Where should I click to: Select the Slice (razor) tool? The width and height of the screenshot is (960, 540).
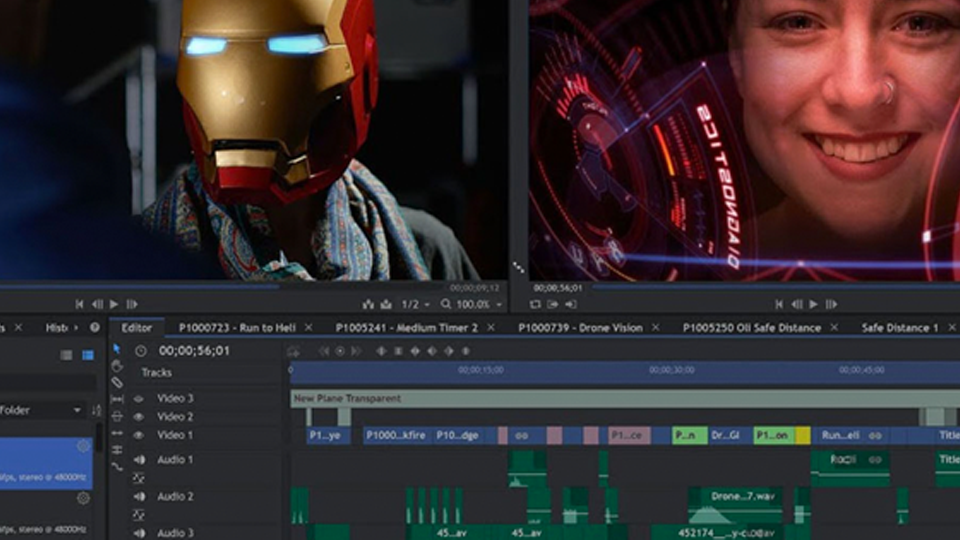117,383
